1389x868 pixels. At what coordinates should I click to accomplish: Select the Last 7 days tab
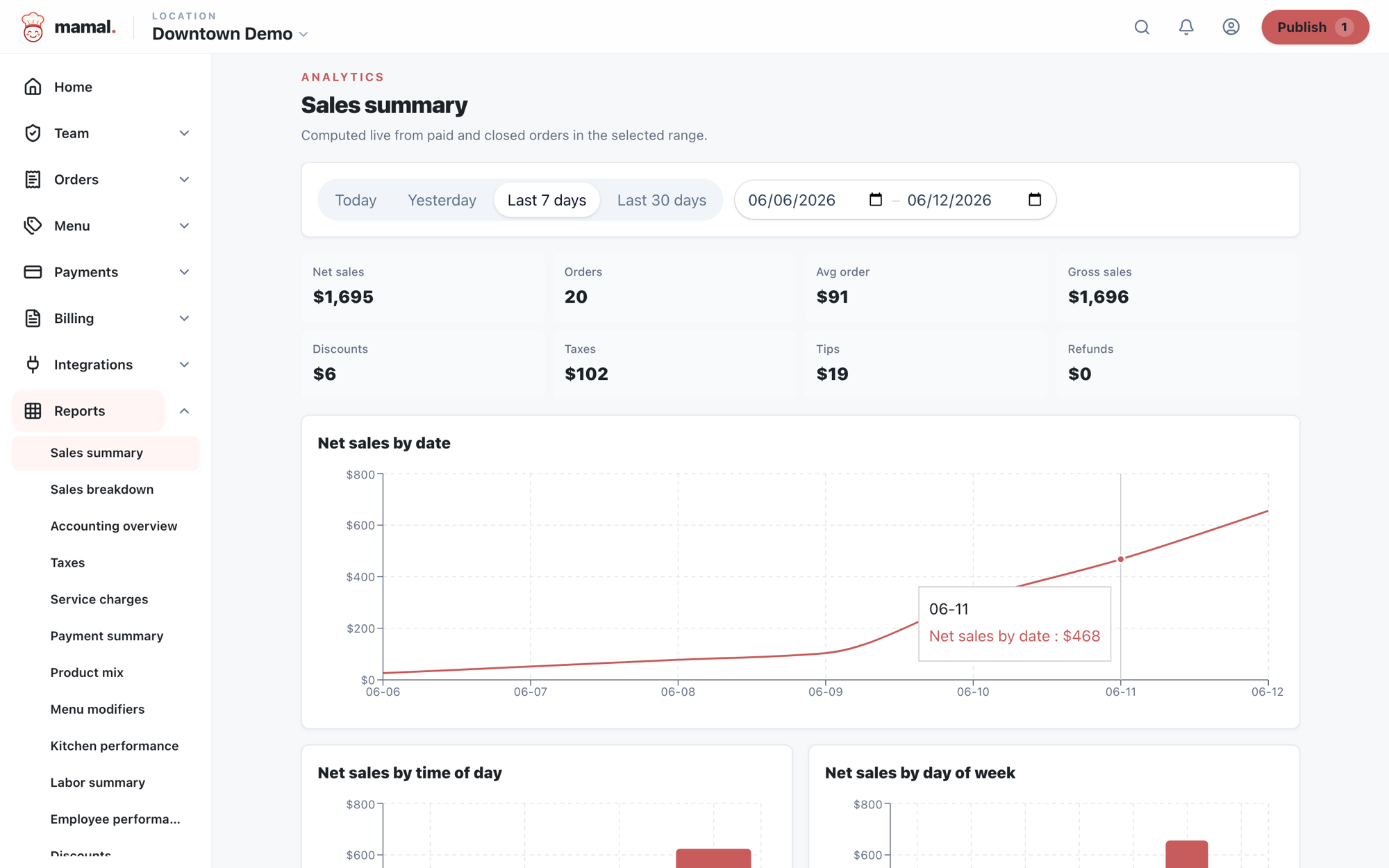pos(547,200)
